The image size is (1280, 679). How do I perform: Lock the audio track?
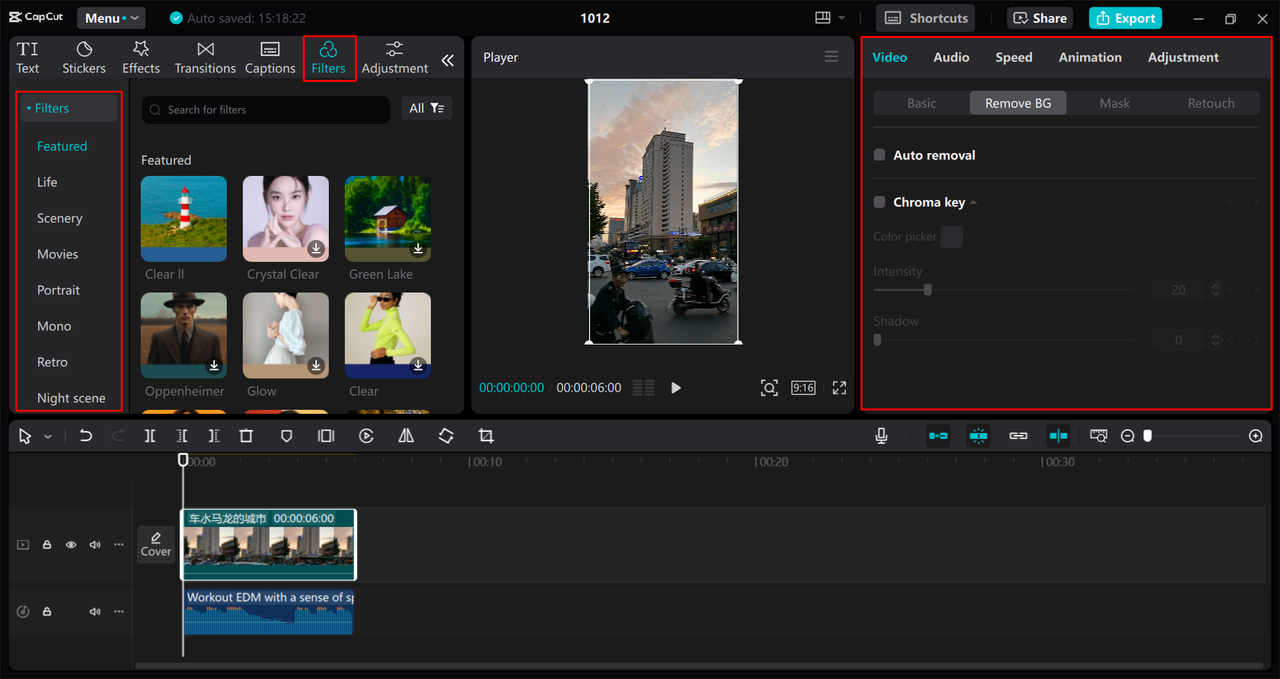point(47,611)
